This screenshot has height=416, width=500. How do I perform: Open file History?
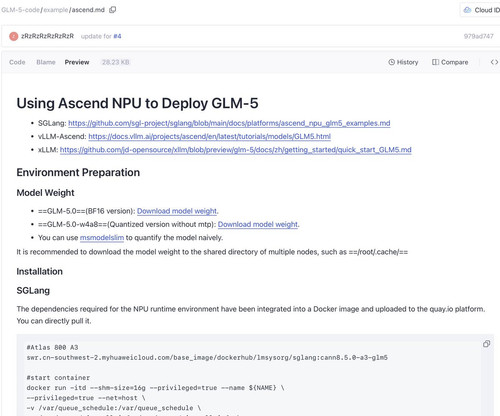click(403, 62)
